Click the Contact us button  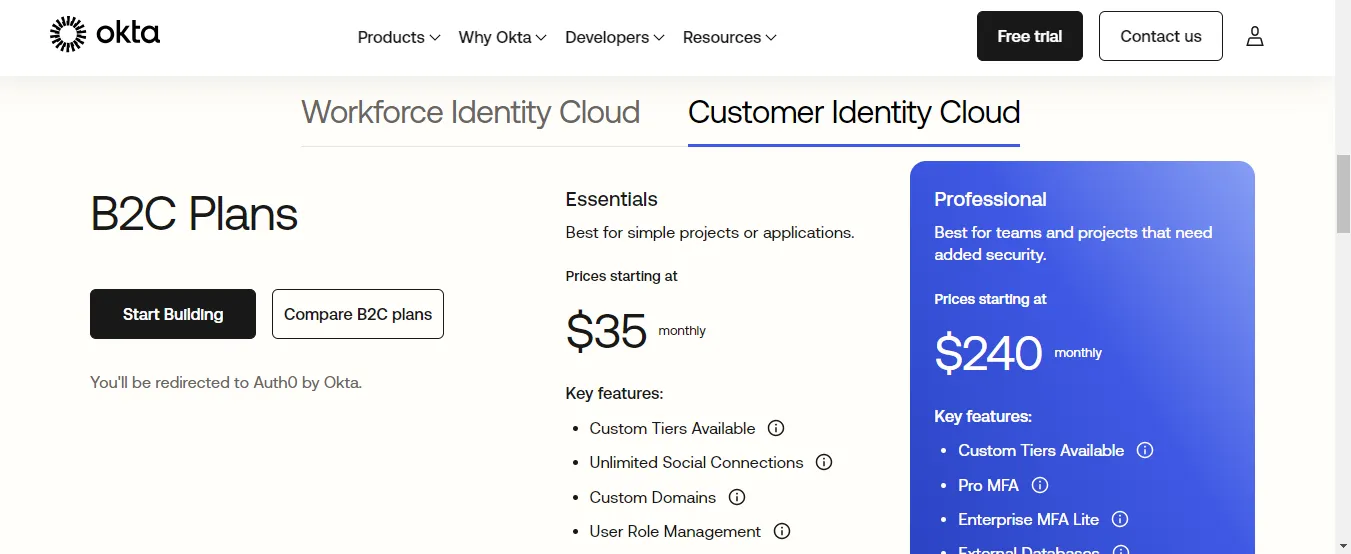pos(1161,36)
